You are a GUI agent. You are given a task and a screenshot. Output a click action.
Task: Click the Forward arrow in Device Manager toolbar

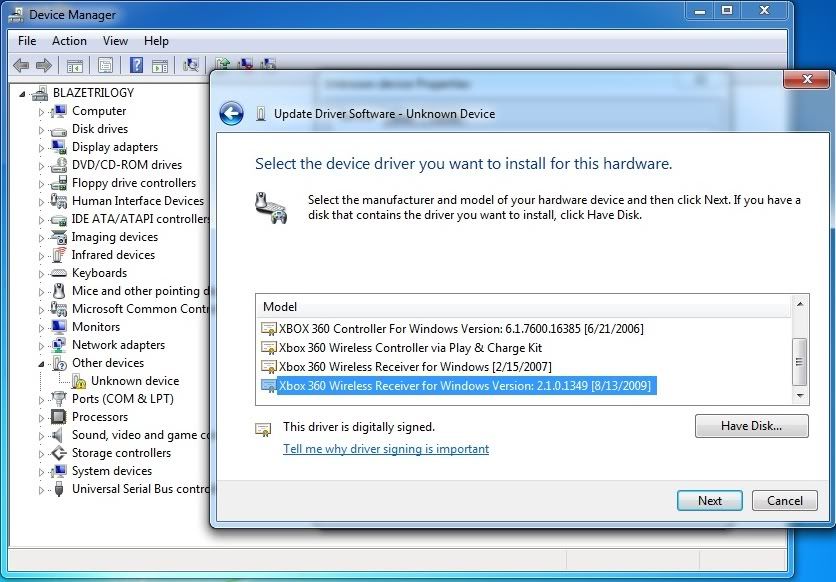[x=44, y=66]
